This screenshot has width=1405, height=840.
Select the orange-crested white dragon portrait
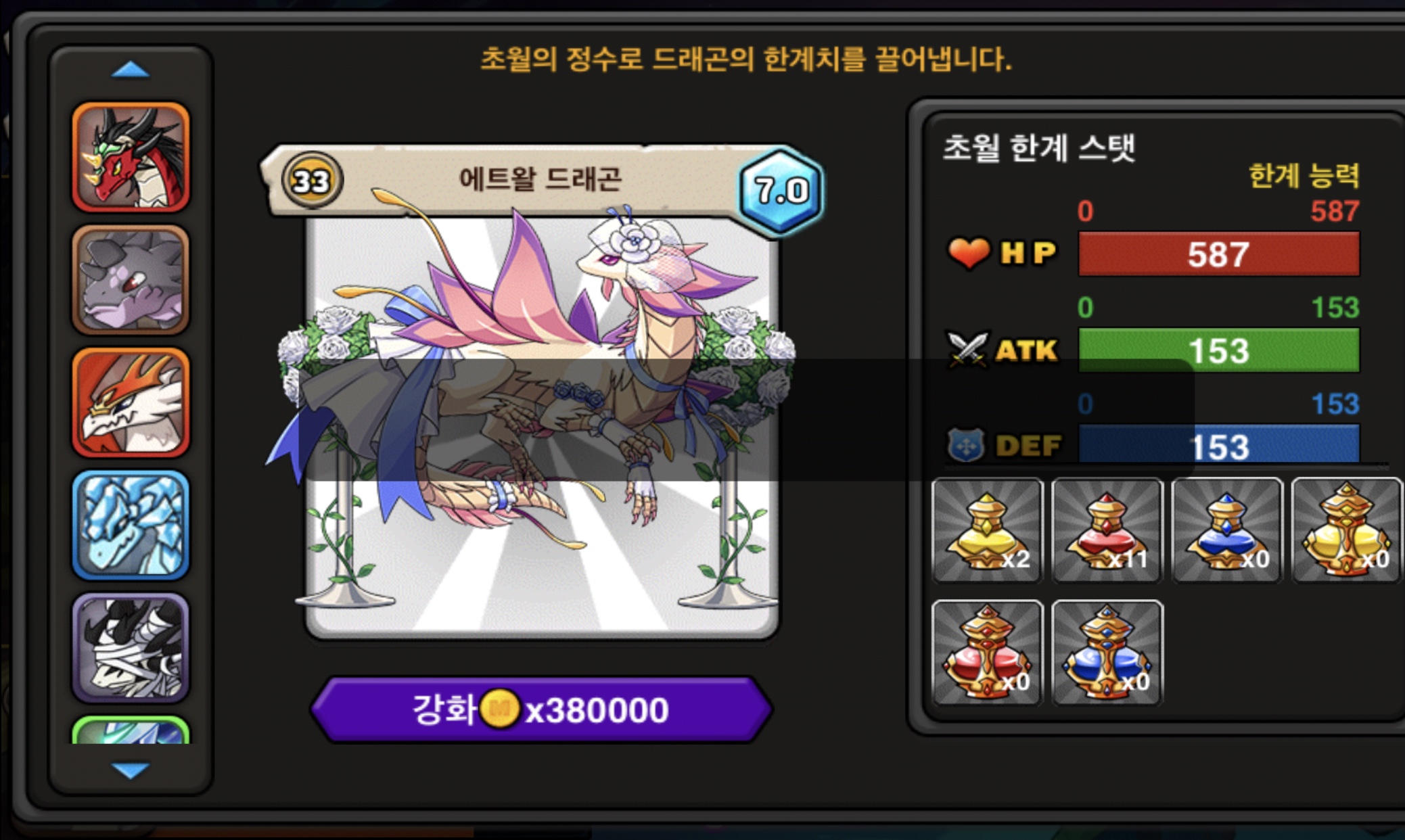[131, 403]
